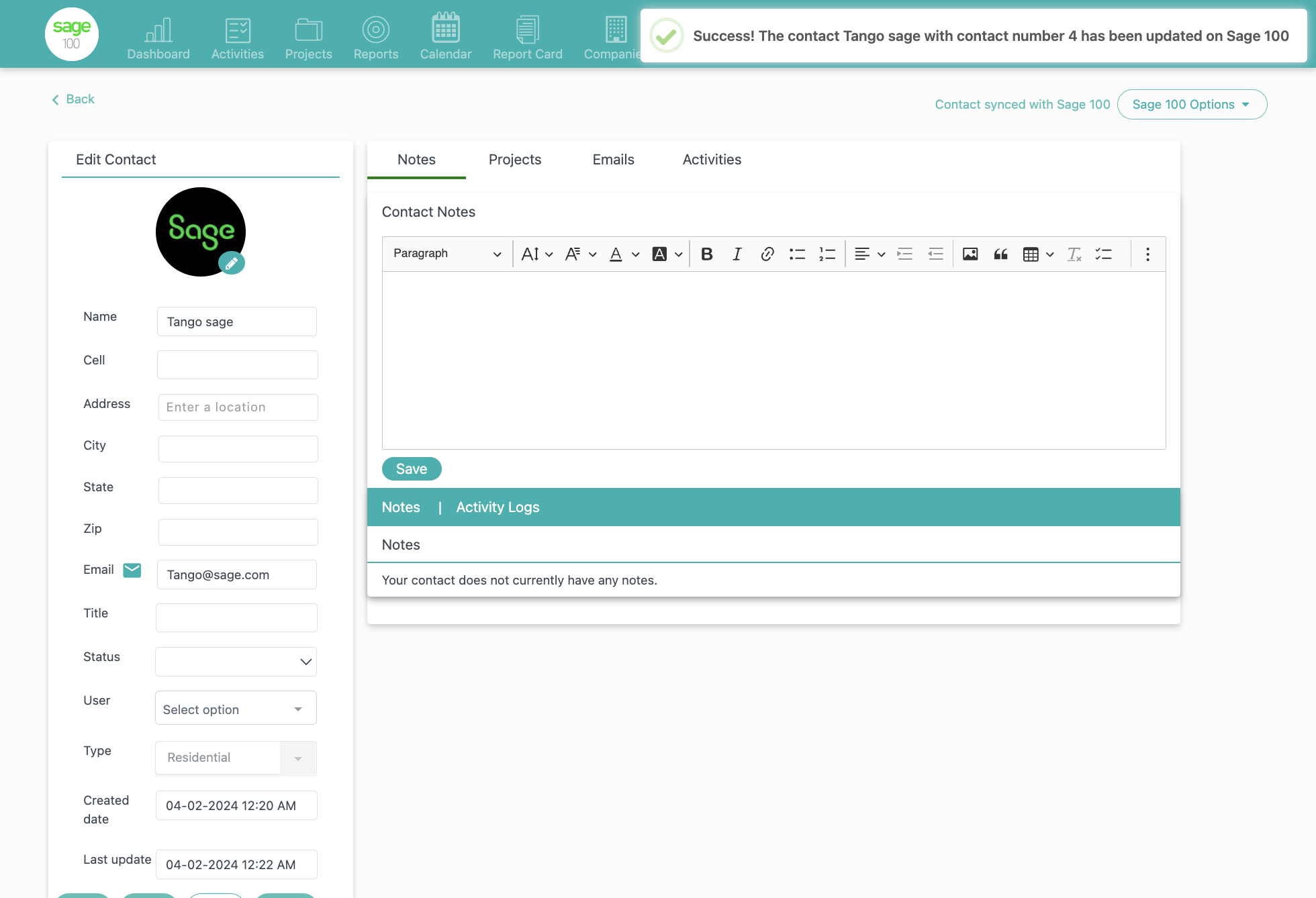Click the Notes link in teal bar

[x=401, y=507]
